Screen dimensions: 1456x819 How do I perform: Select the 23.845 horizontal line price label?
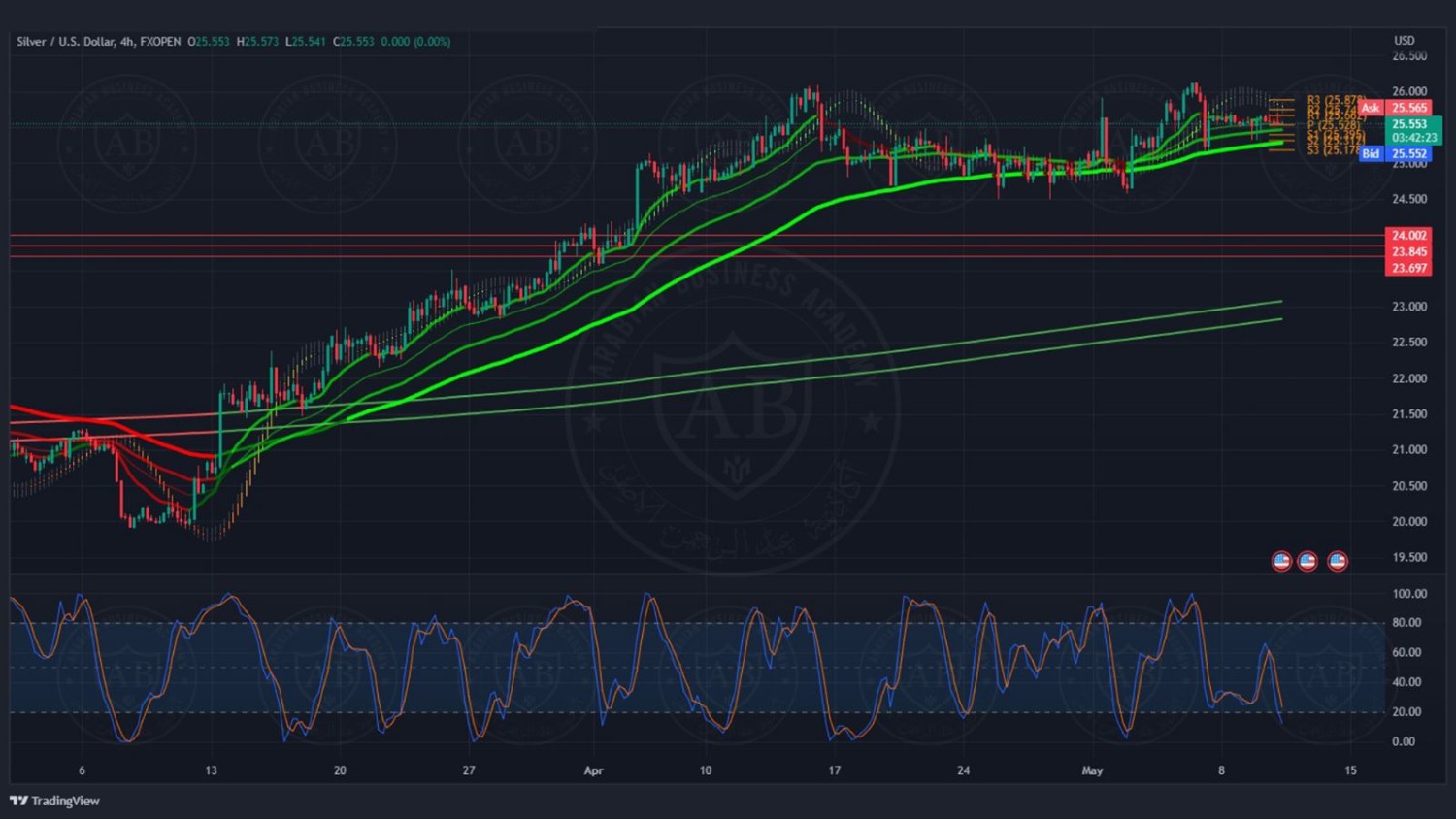point(1408,252)
